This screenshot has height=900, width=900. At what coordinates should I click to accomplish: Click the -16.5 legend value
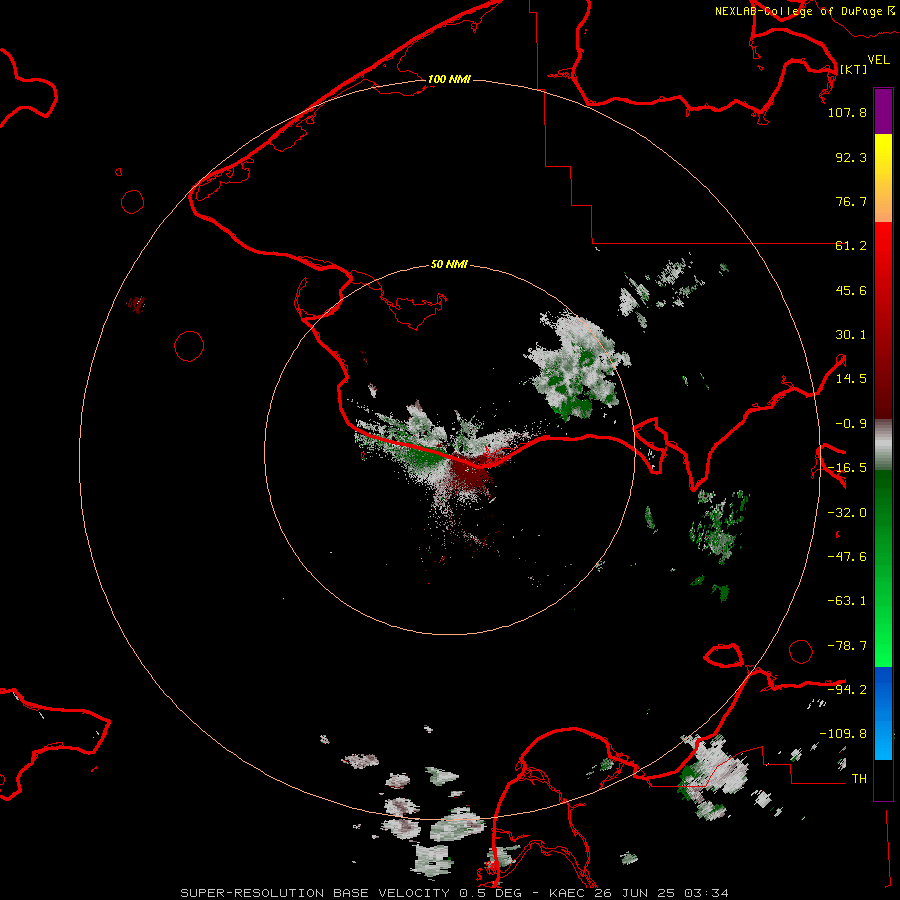847,468
